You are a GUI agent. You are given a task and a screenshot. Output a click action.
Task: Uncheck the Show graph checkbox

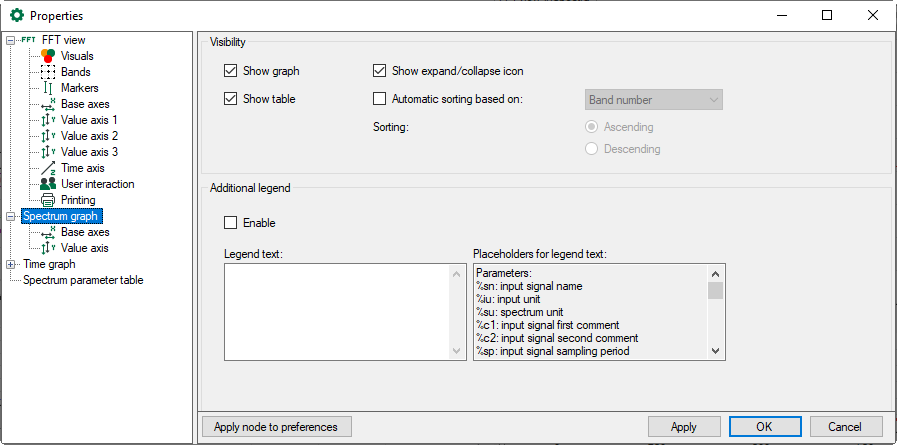coord(232,71)
